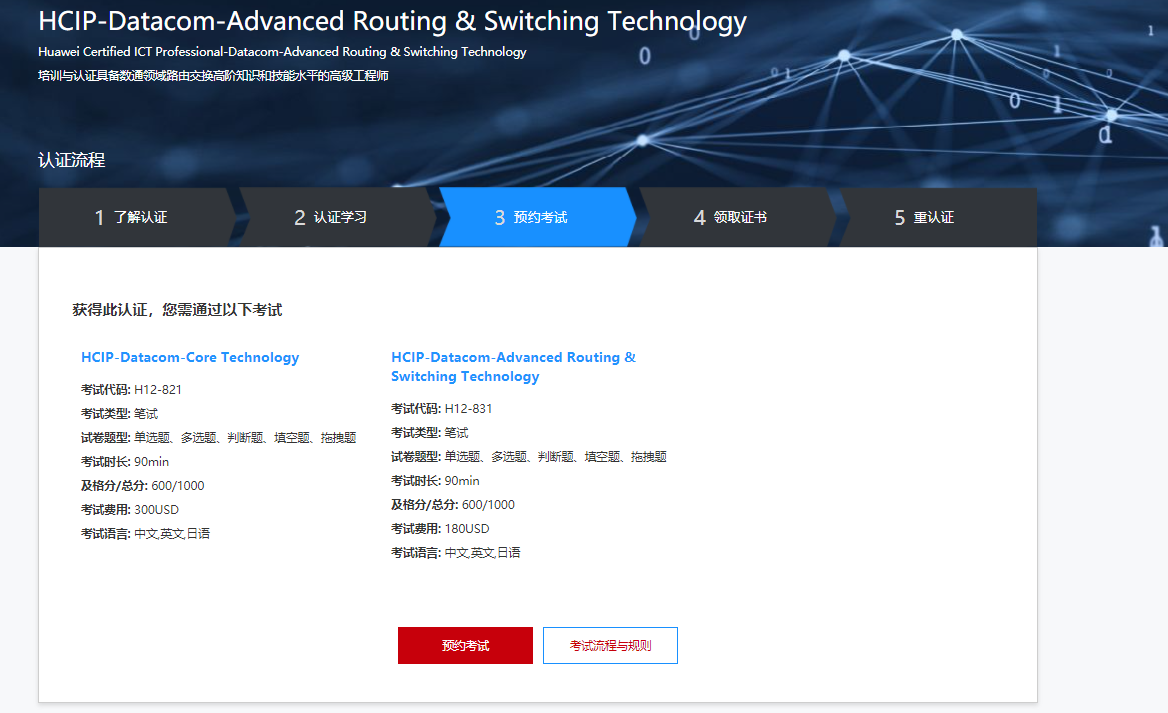Image resolution: width=1168 pixels, height=713 pixels.
Task: Click the page title HCIP-Datacom-Advanced Routing & Switching Technology
Action: coord(393,21)
